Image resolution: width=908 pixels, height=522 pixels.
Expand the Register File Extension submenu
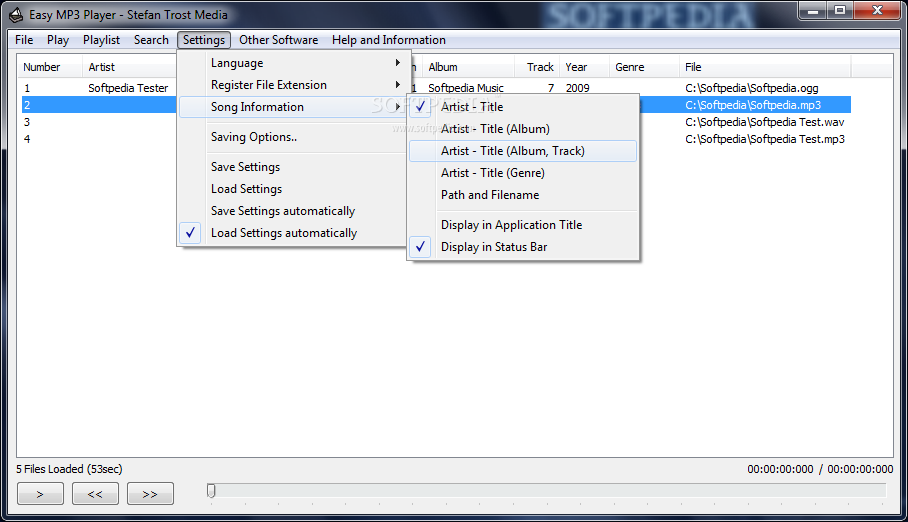292,85
